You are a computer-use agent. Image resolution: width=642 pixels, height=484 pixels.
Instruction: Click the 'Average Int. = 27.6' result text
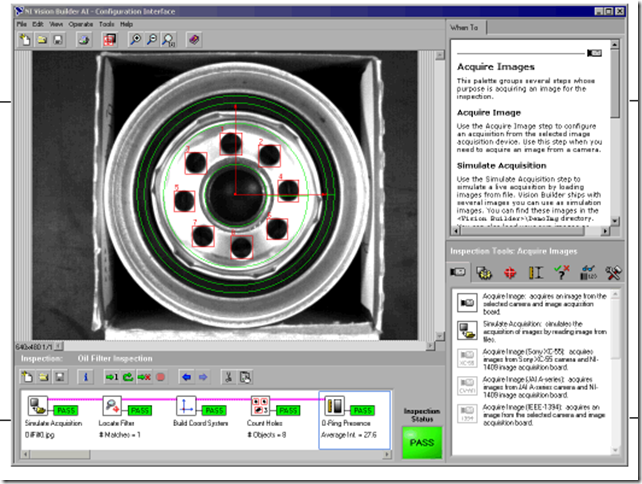349,435
